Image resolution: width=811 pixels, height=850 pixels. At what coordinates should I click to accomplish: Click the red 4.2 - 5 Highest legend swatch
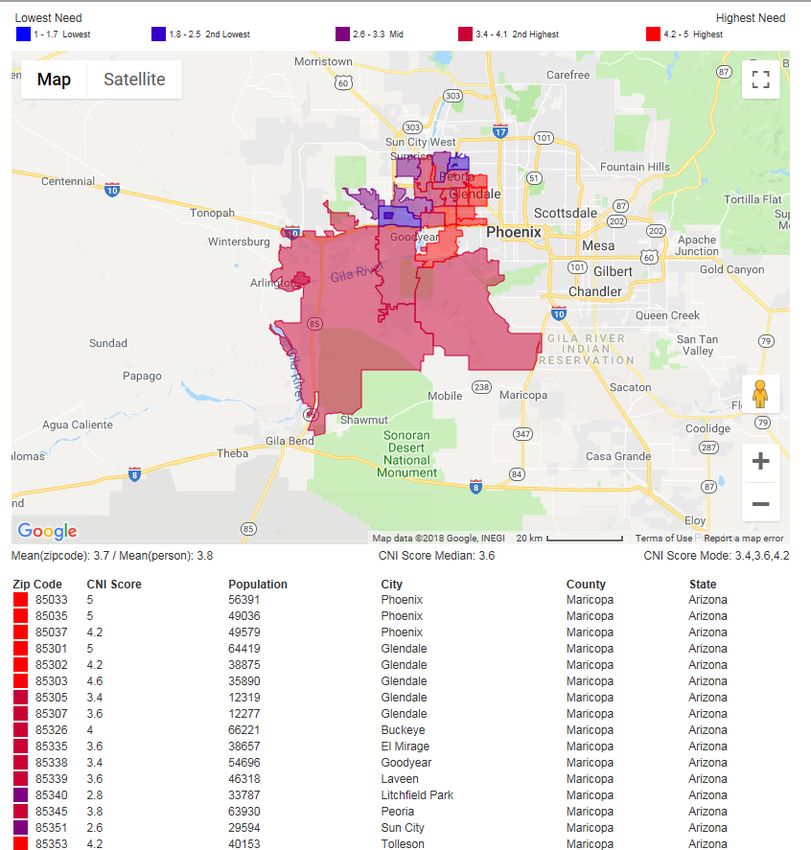[x=653, y=34]
